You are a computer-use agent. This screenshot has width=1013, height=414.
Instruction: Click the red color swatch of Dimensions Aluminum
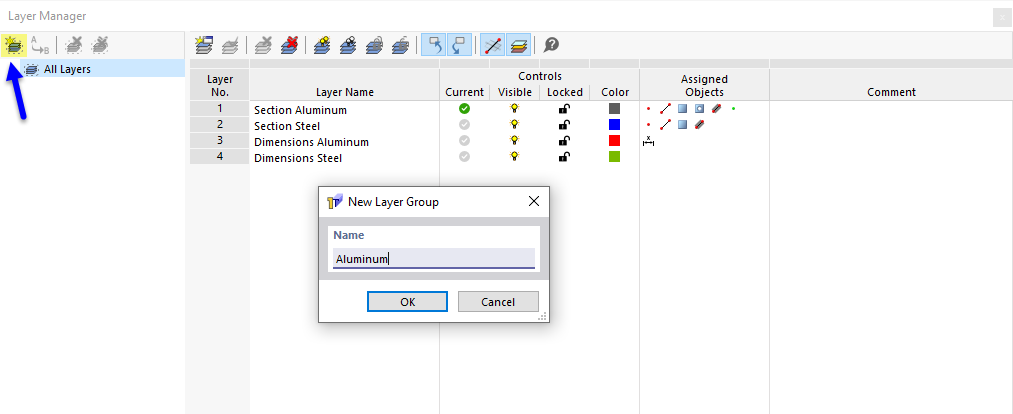click(614, 140)
